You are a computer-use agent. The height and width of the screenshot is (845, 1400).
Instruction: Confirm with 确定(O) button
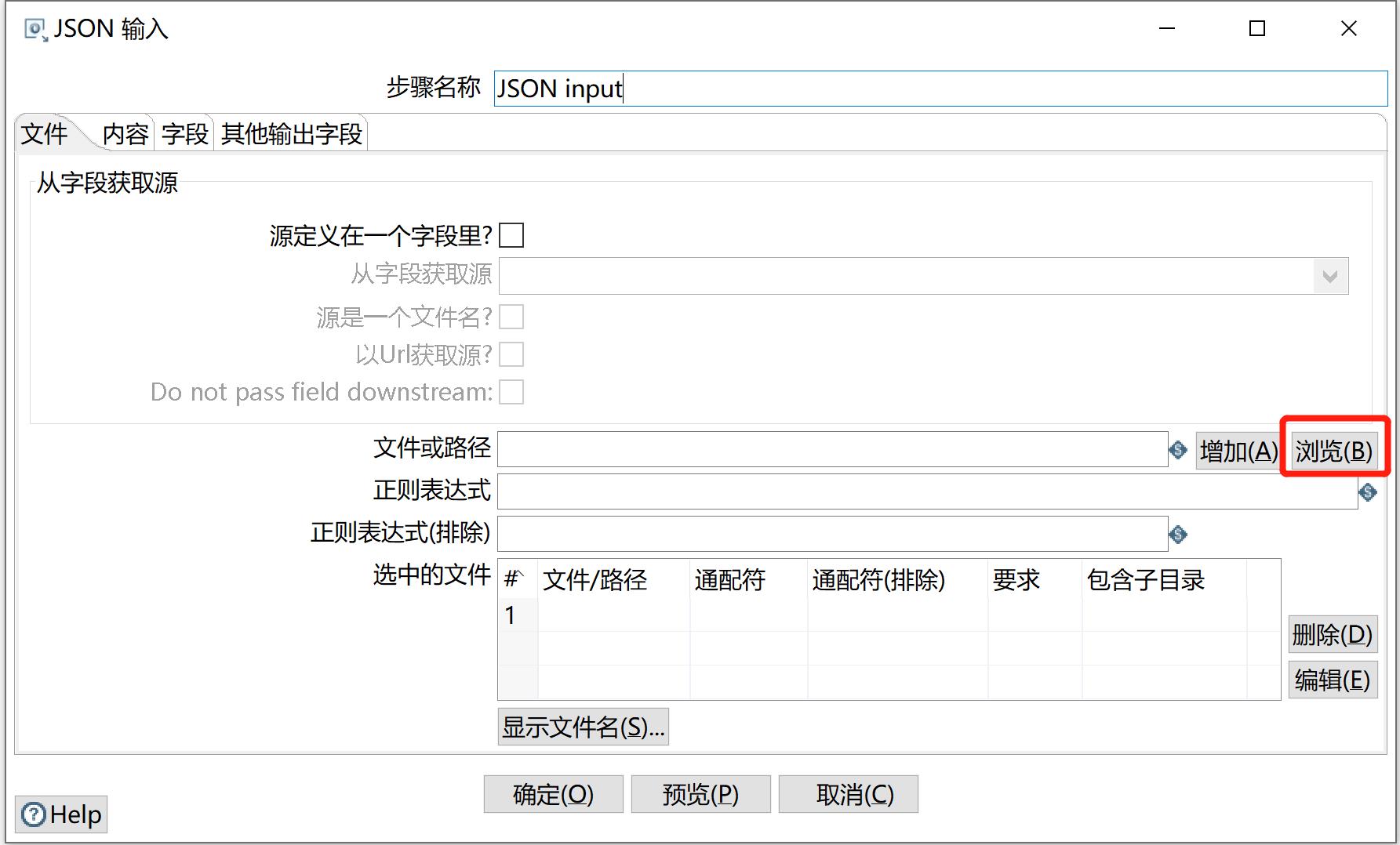(x=554, y=794)
